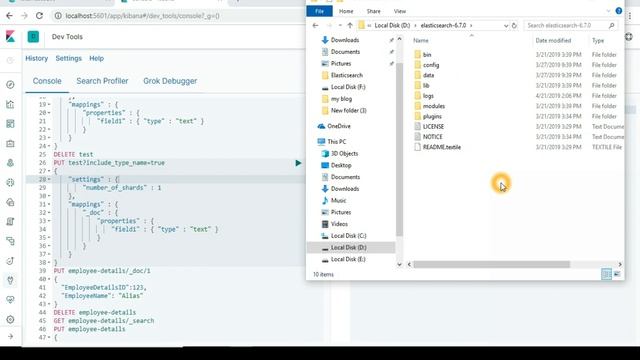Reload the browser page

[x=39, y=16]
